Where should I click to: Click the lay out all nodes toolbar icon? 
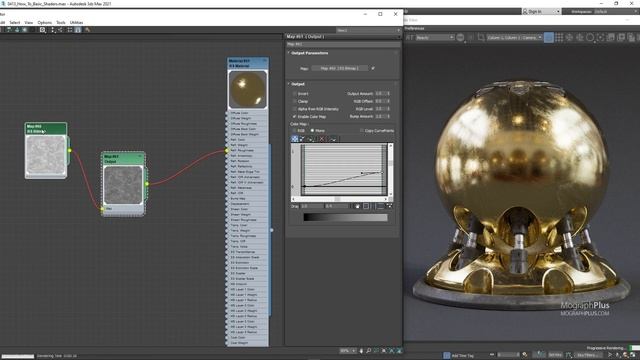(x=53, y=30)
